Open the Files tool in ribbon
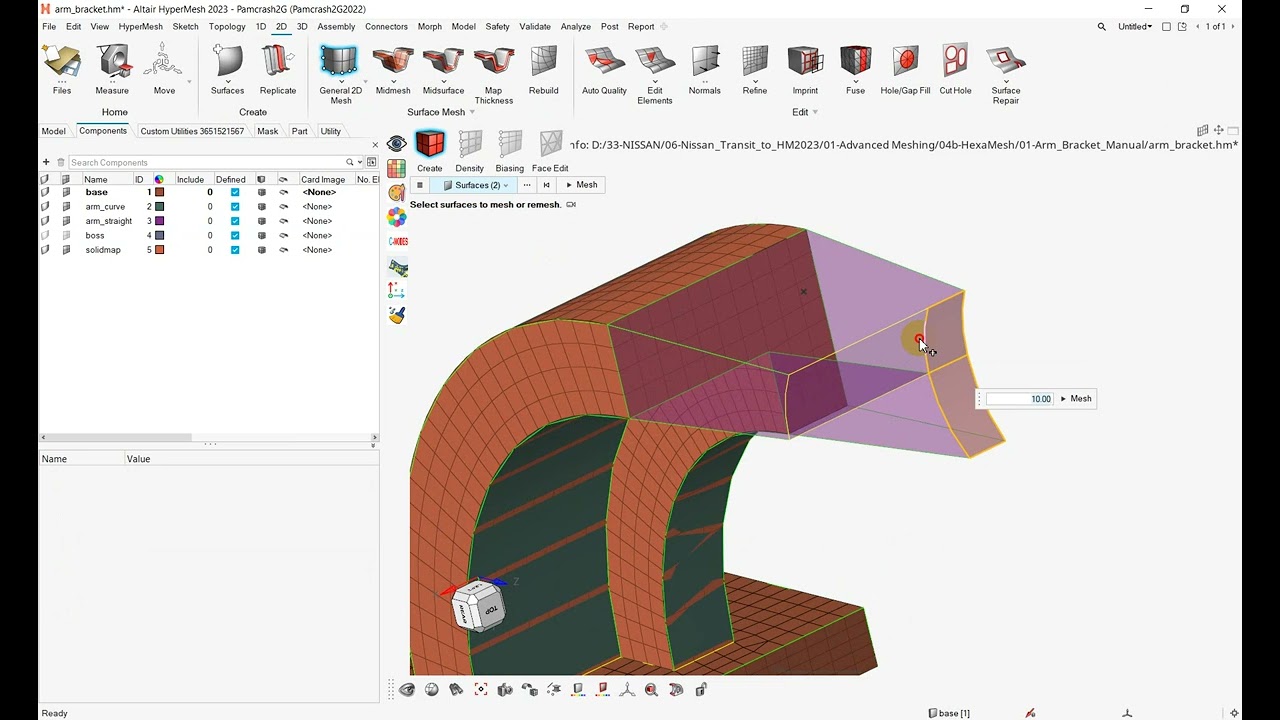1280x720 pixels. 62,69
